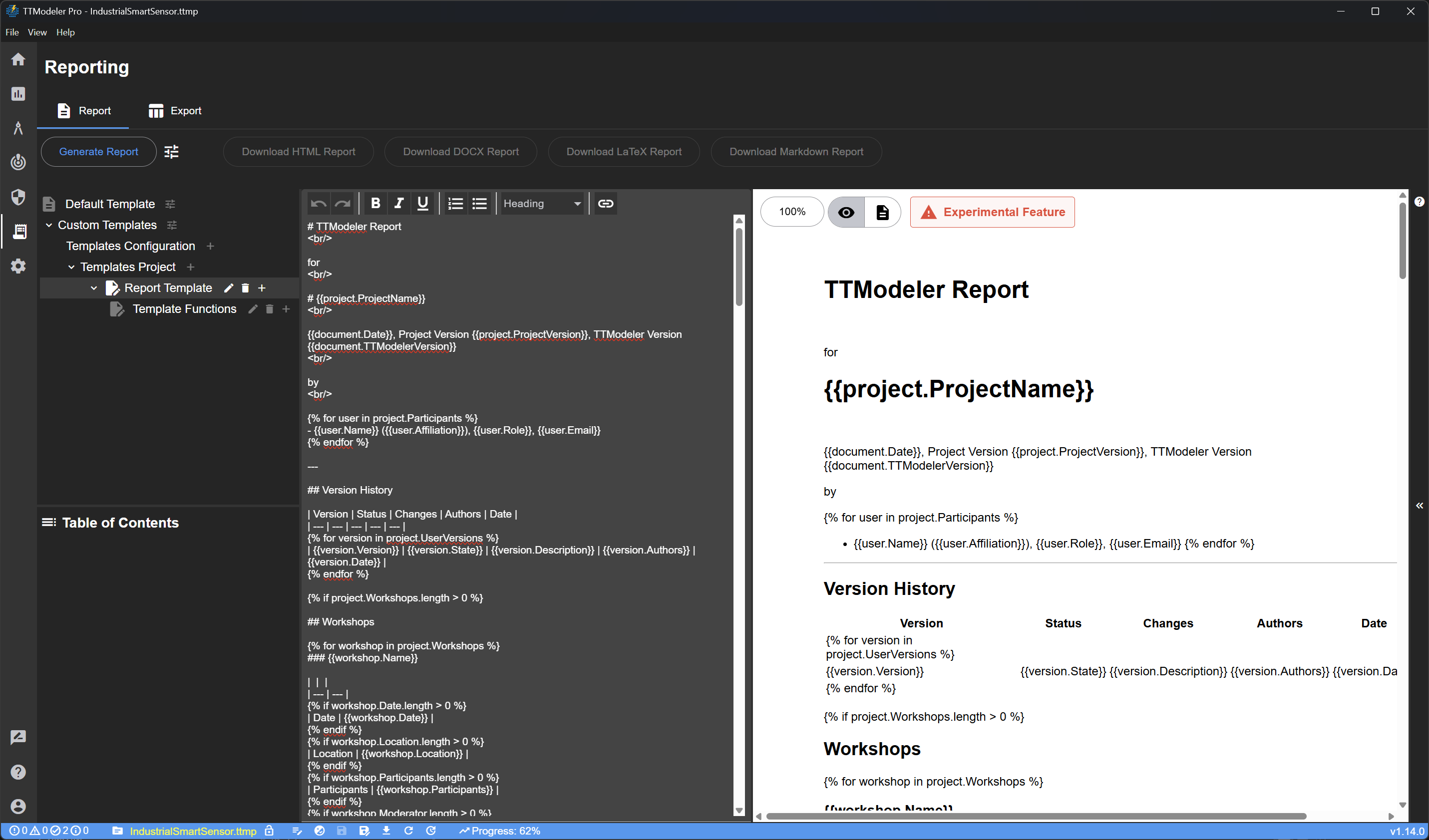This screenshot has width=1429, height=840.
Task: Add item under Report Template with plus
Action: 262,288
